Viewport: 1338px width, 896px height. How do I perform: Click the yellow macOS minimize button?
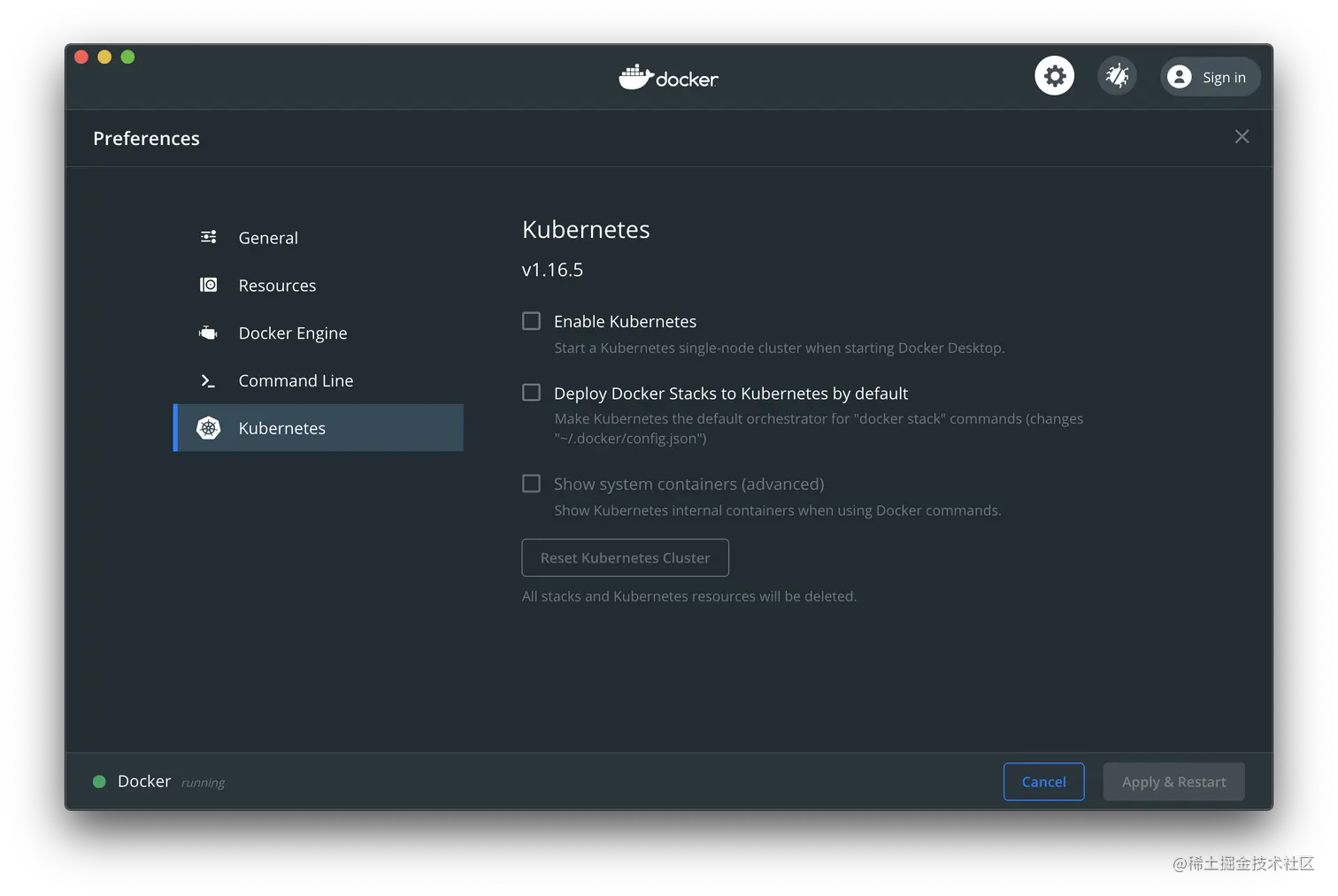pos(104,57)
